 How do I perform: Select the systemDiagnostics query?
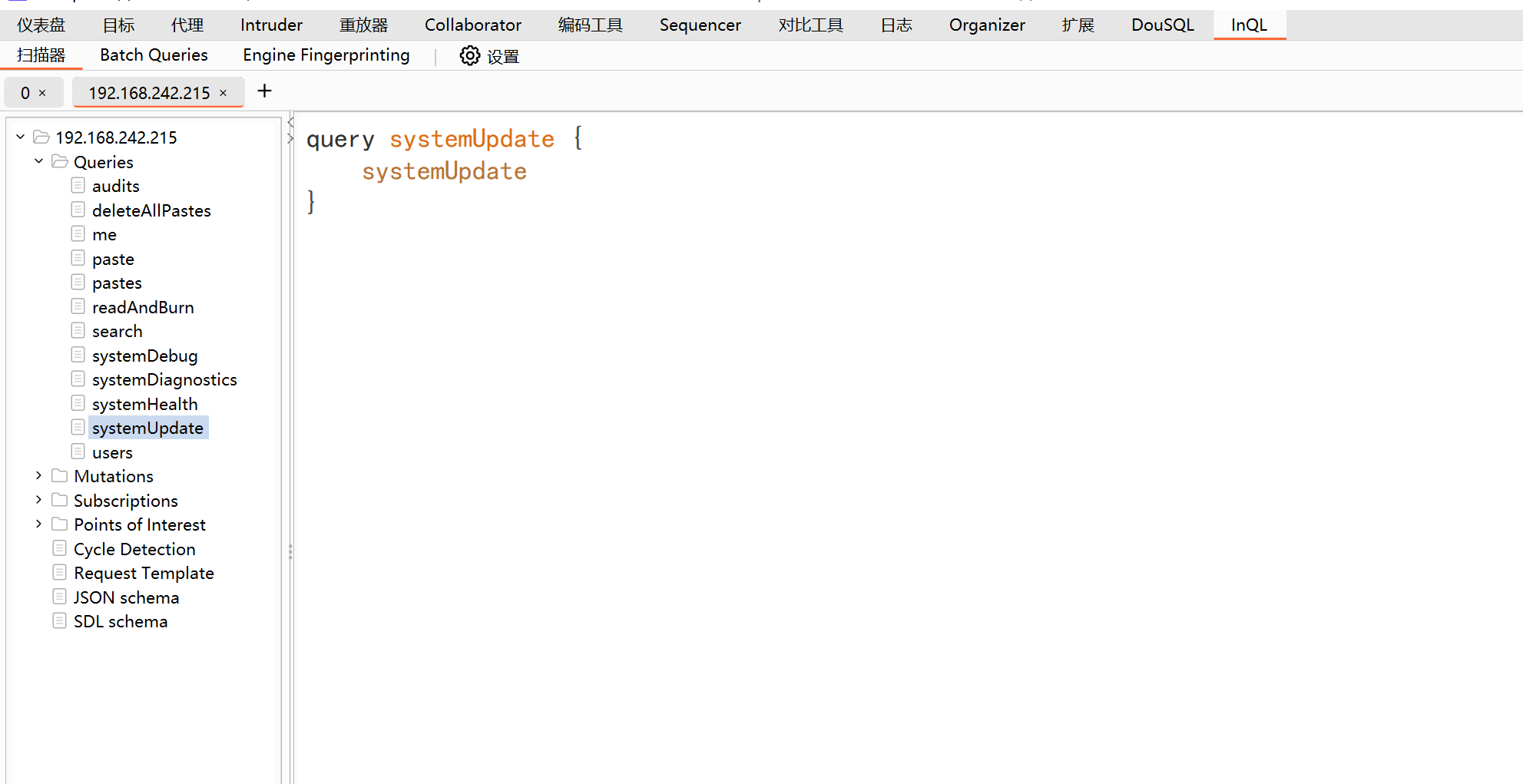[164, 379]
